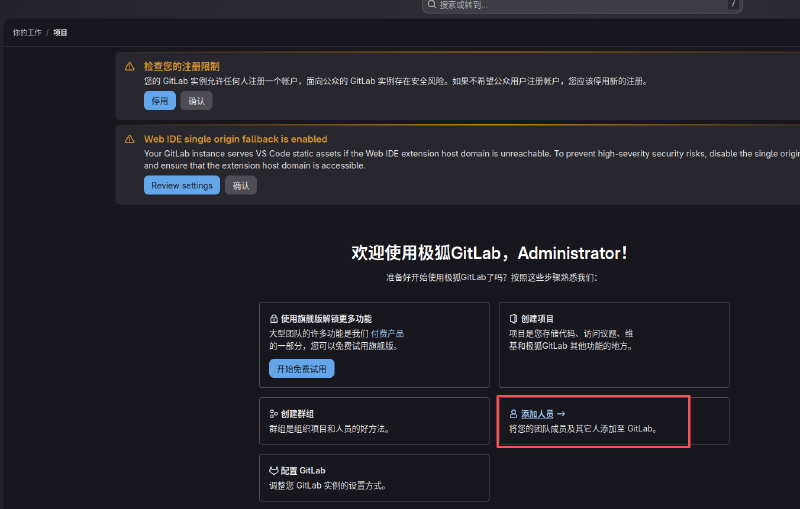Image resolution: width=800 pixels, height=509 pixels.
Task: Click the group icon next to 创建群组
Action: click(x=273, y=414)
